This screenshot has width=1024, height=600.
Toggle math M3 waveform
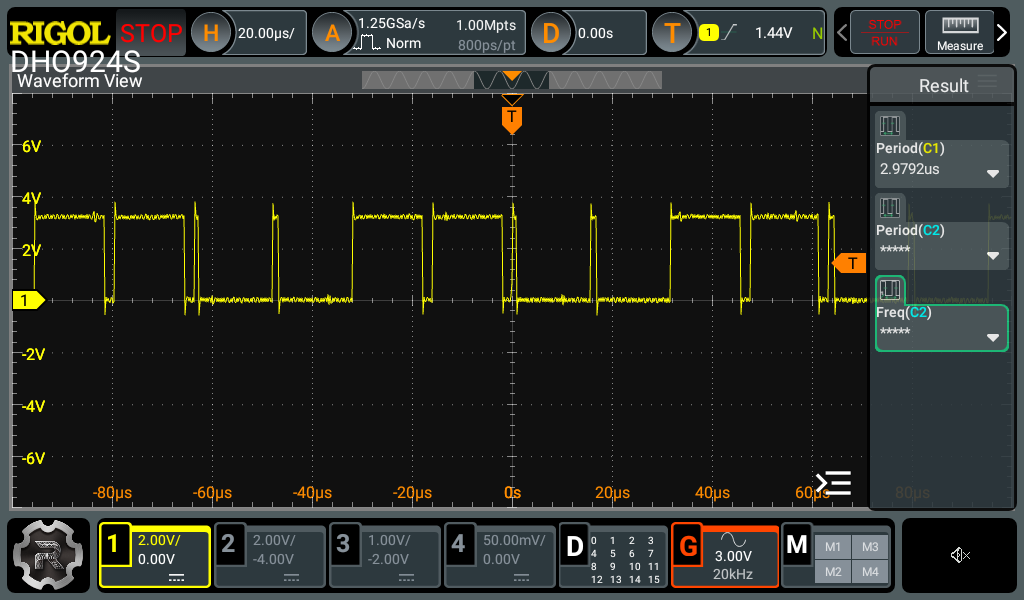click(x=870, y=547)
